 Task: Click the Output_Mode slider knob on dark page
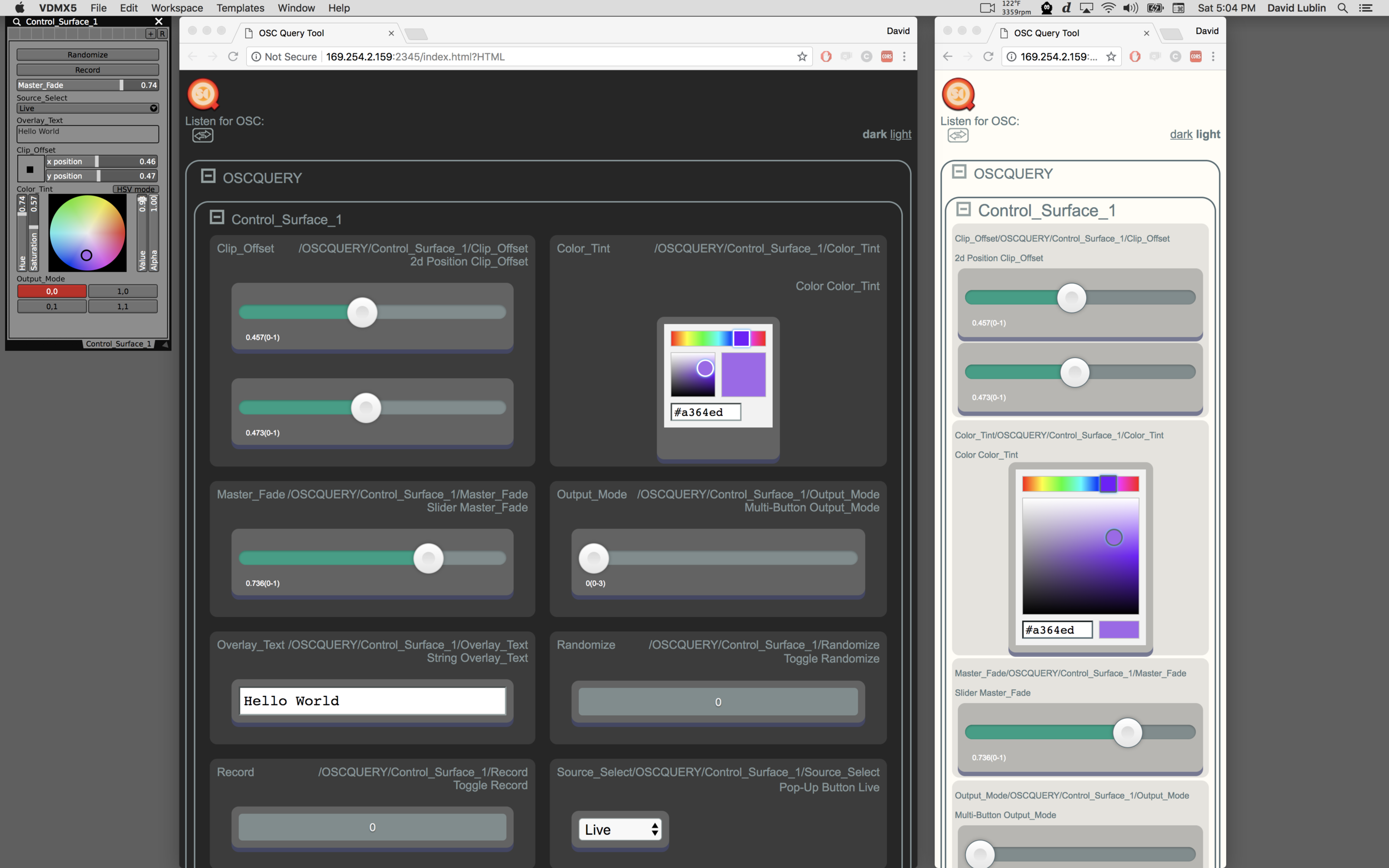[x=594, y=558]
